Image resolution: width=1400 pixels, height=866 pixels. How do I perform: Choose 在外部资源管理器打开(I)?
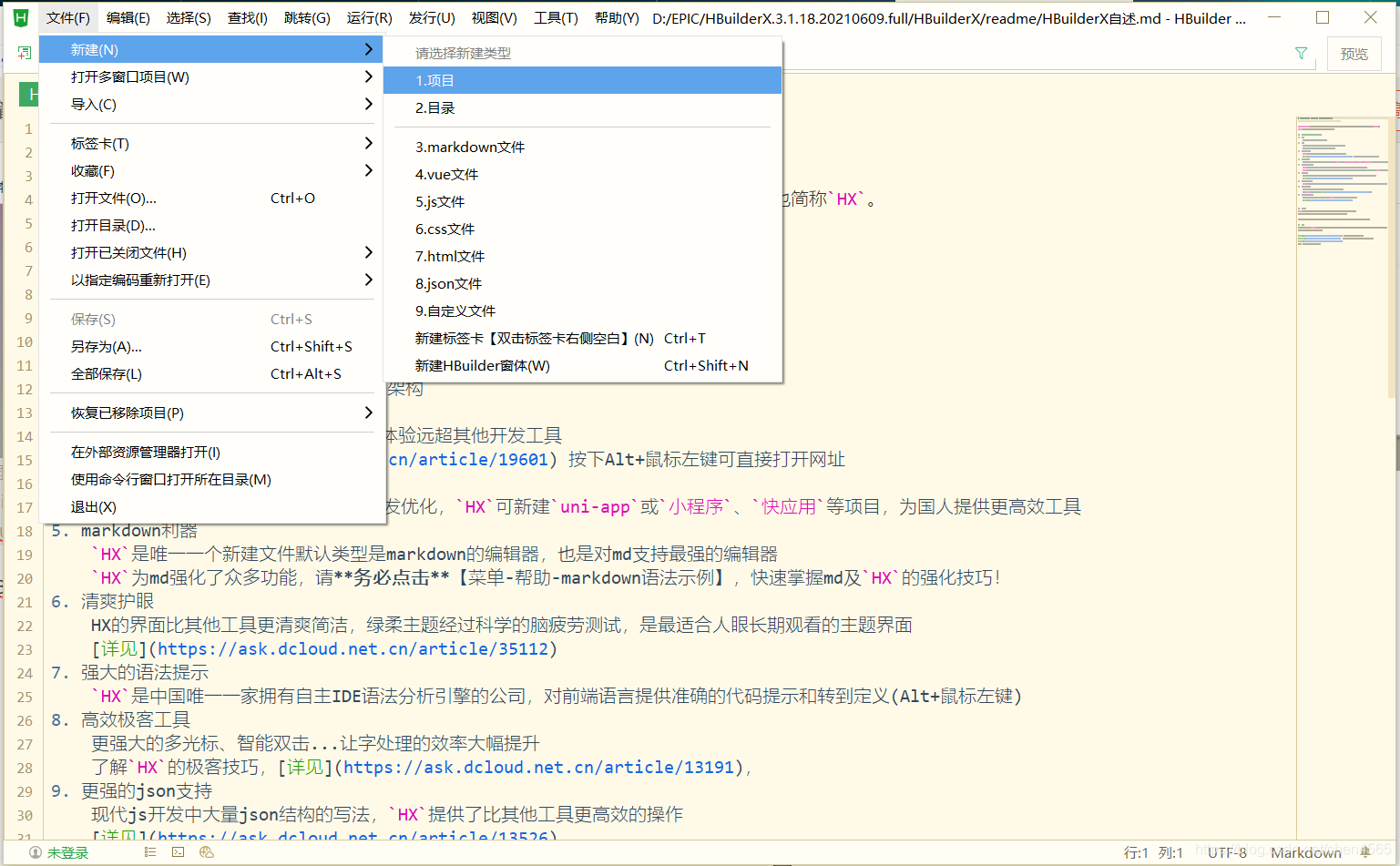click(x=211, y=452)
